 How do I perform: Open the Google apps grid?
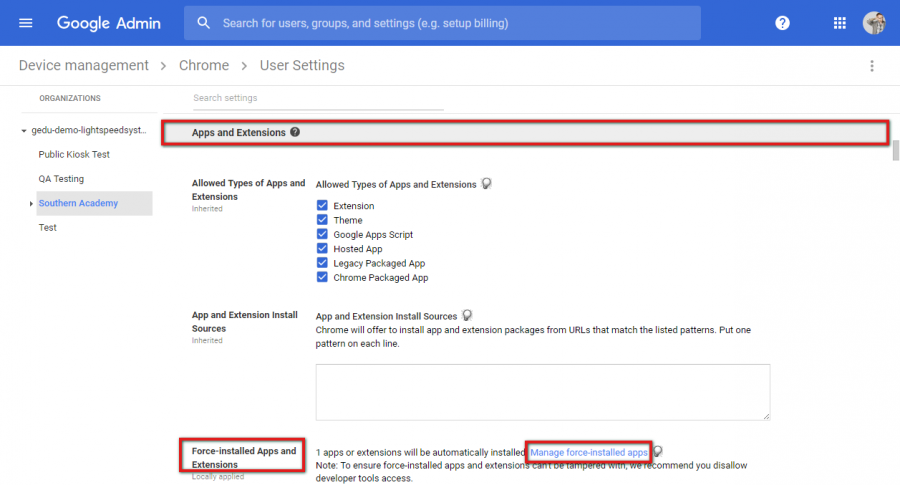[840, 23]
